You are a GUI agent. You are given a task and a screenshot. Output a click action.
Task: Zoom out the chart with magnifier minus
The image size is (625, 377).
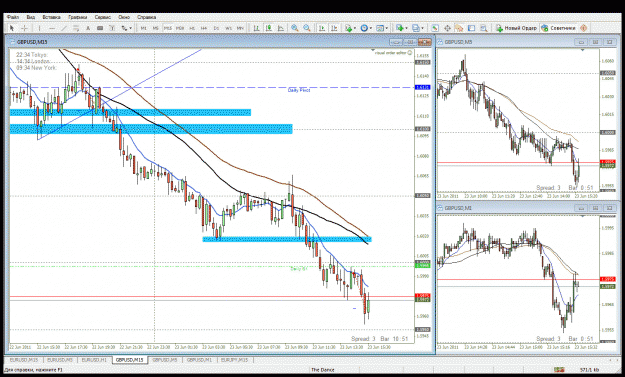click(x=307, y=28)
